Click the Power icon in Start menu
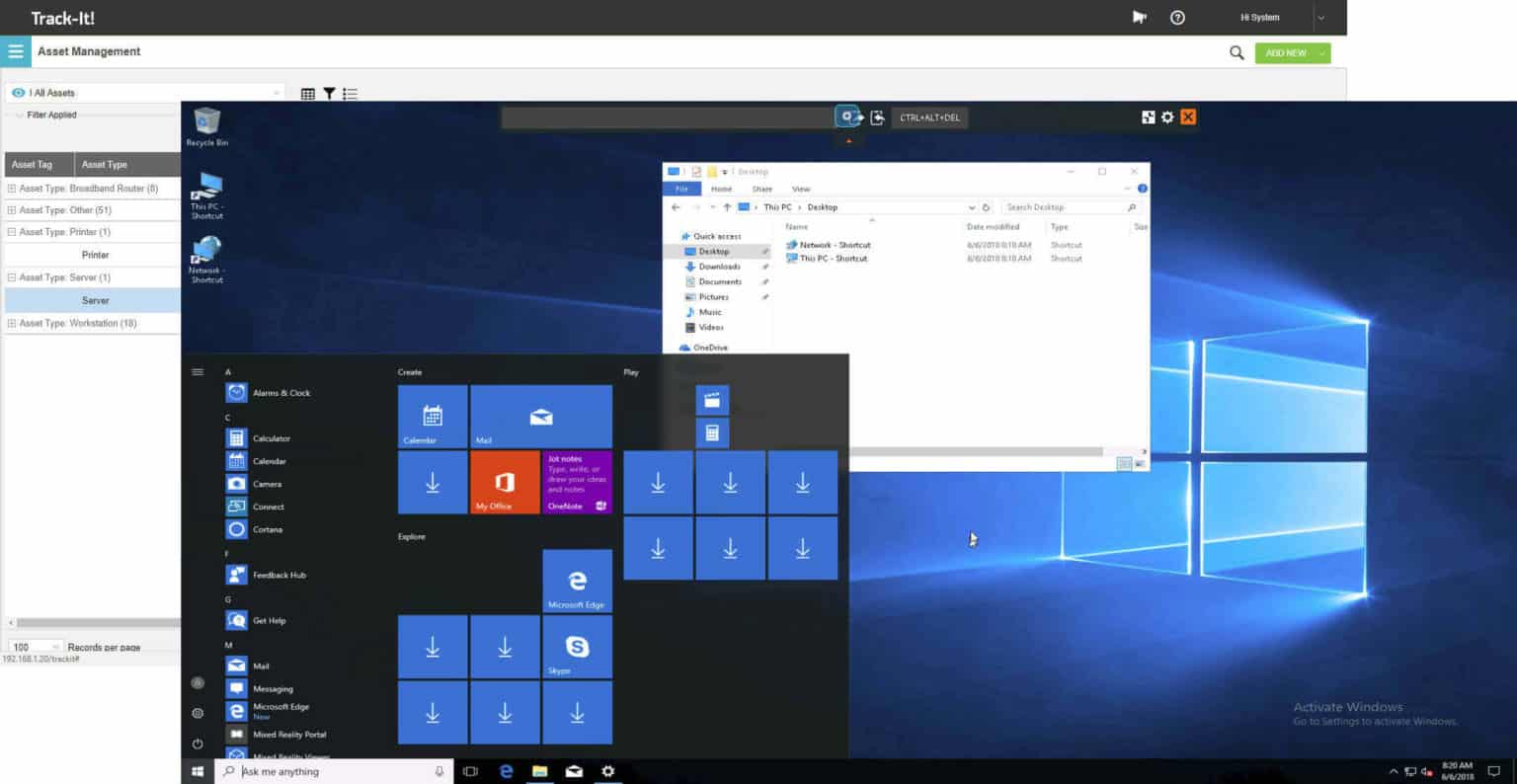1517x784 pixels. click(198, 744)
